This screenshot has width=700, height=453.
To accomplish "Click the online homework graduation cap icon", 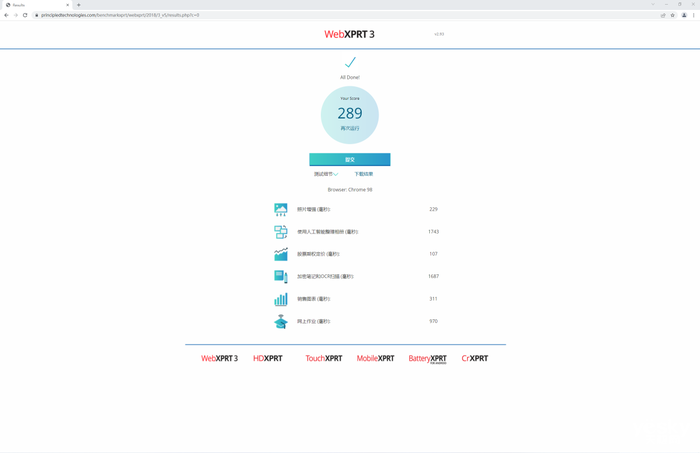I will point(281,321).
